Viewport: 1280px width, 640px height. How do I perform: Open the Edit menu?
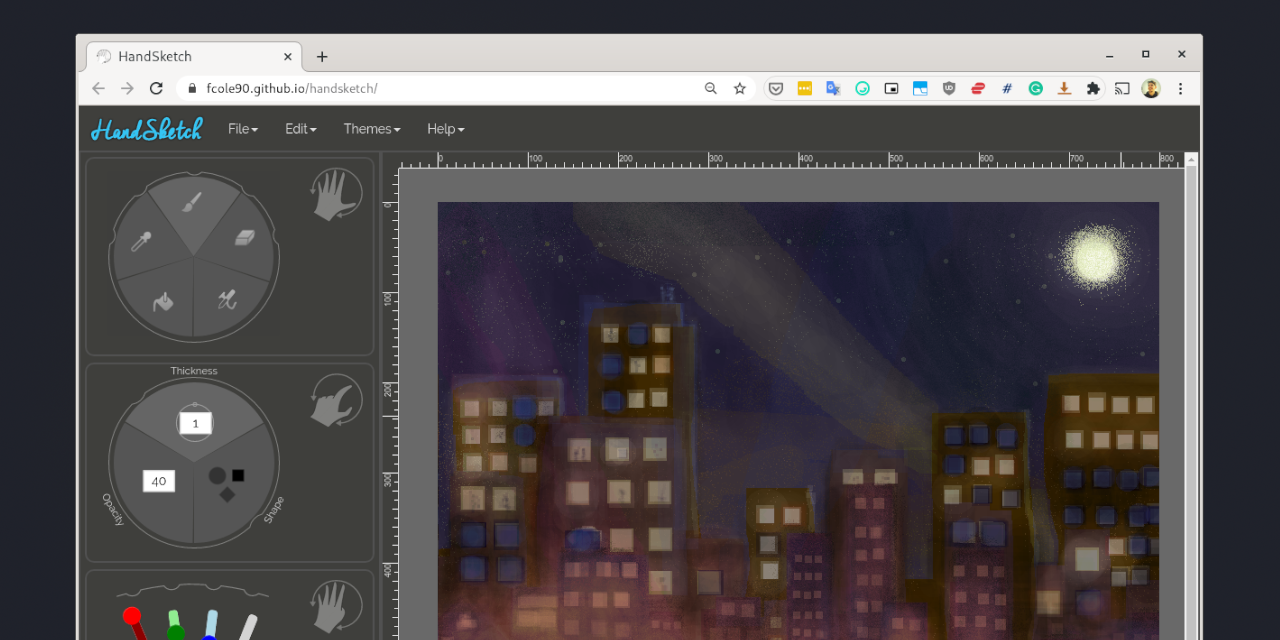tap(299, 129)
